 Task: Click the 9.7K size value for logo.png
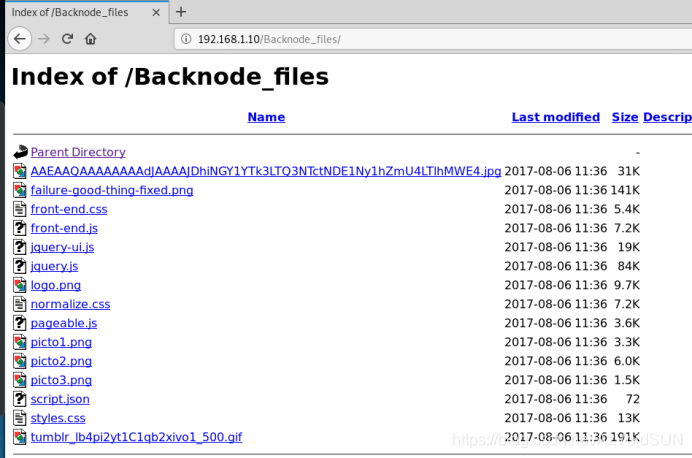pyautogui.click(x=627, y=285)
